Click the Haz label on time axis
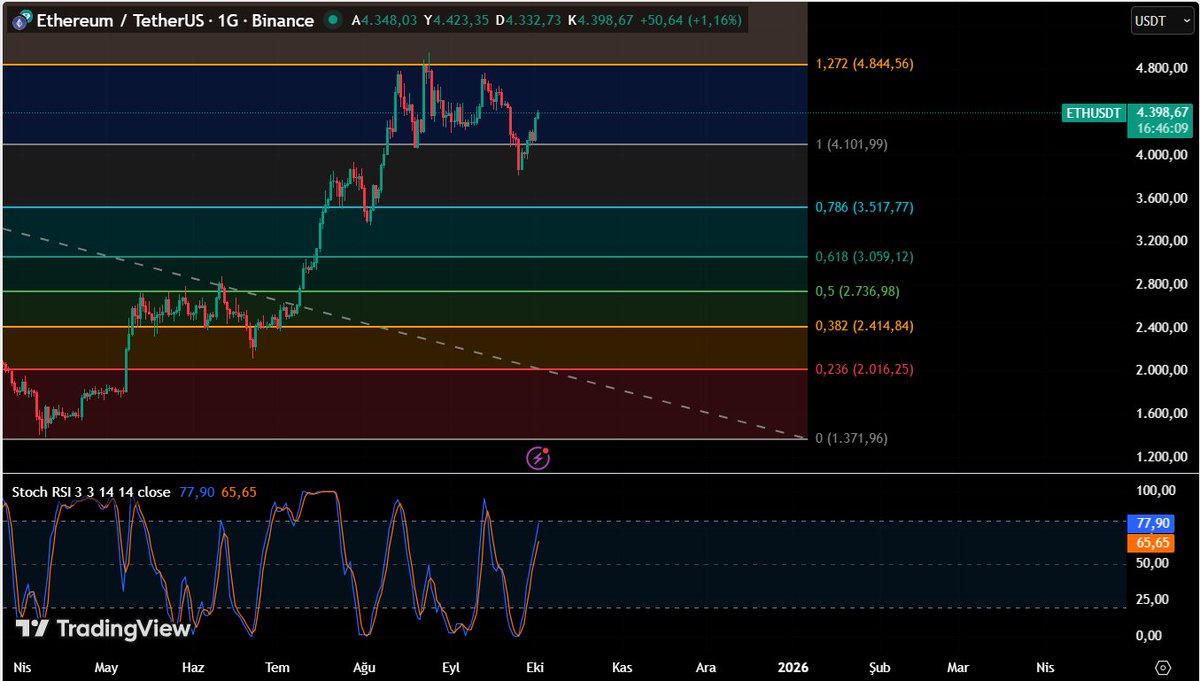Image resolution: width=1200 pixels, height=681 pixels. [x=193, y=667]
